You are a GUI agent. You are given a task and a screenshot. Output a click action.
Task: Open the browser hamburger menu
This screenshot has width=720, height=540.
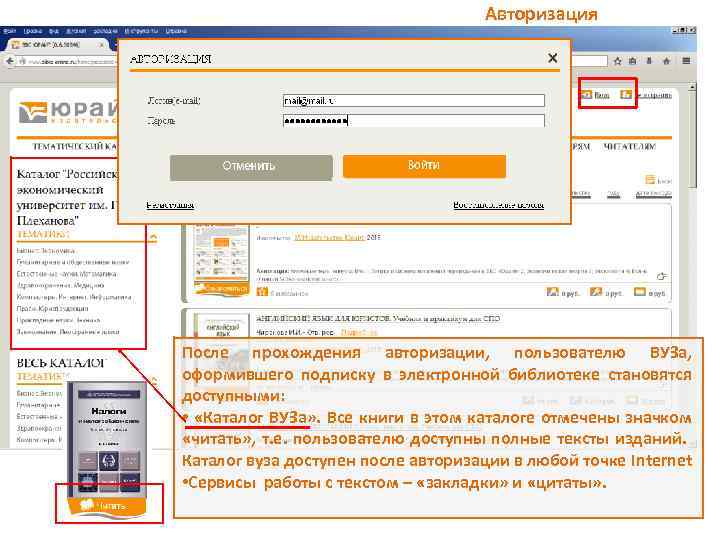[x=686, y=61]
